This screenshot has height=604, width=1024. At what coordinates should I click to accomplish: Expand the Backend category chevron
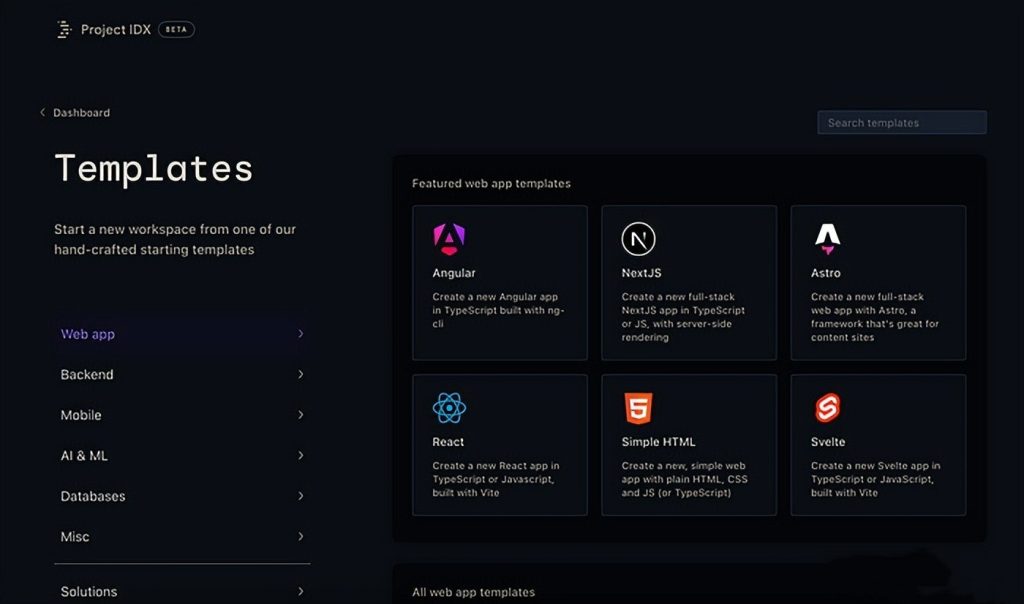[x=300, y=375]
